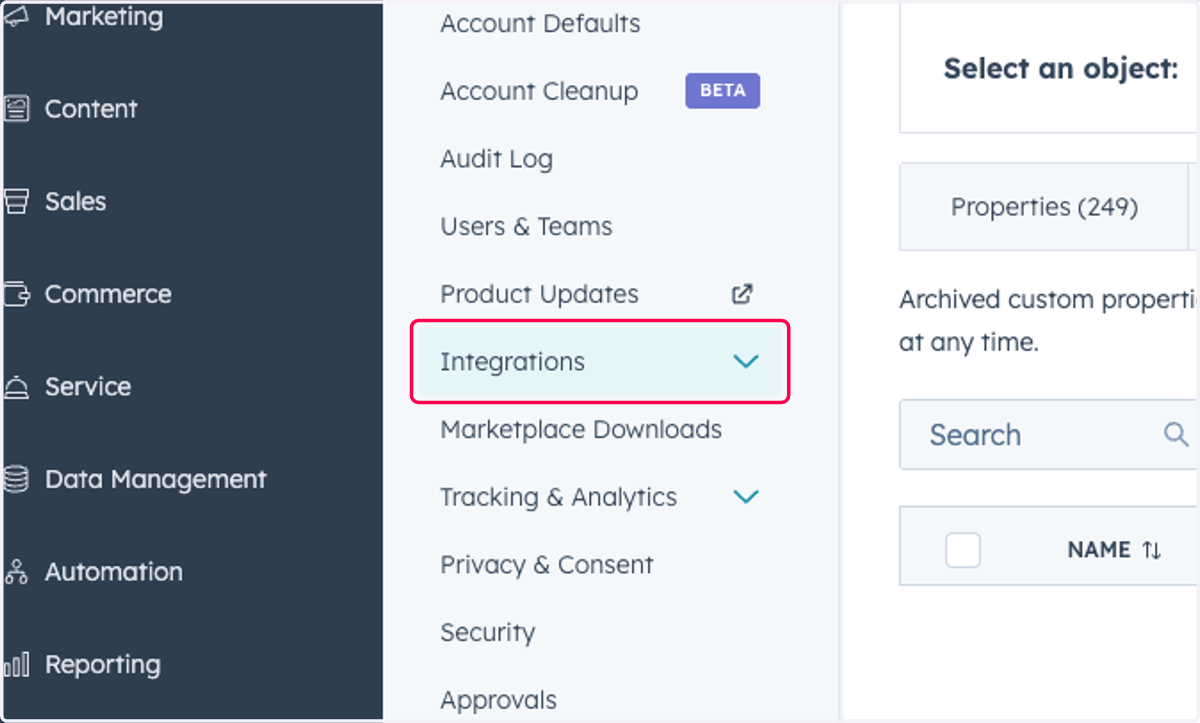Click the Reporting bar chart icon
Image resolution: width=1200 pixels, height=723 pixels.
click(x=16, y=665)
